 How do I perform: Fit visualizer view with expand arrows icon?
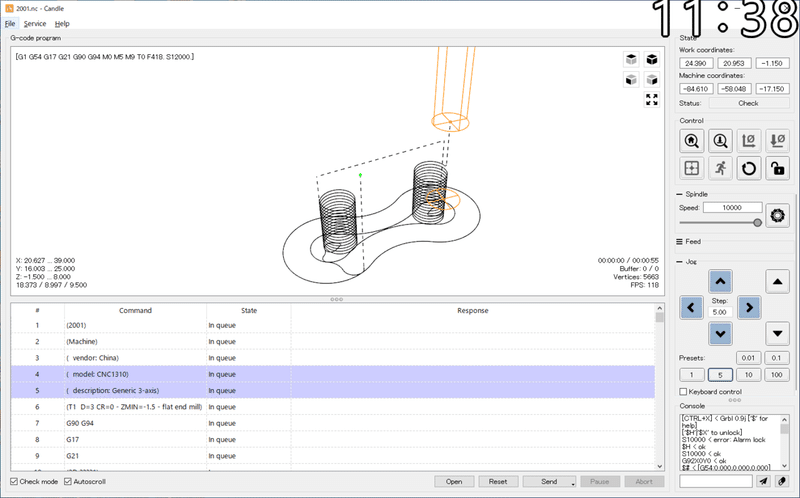coord(652,99)
